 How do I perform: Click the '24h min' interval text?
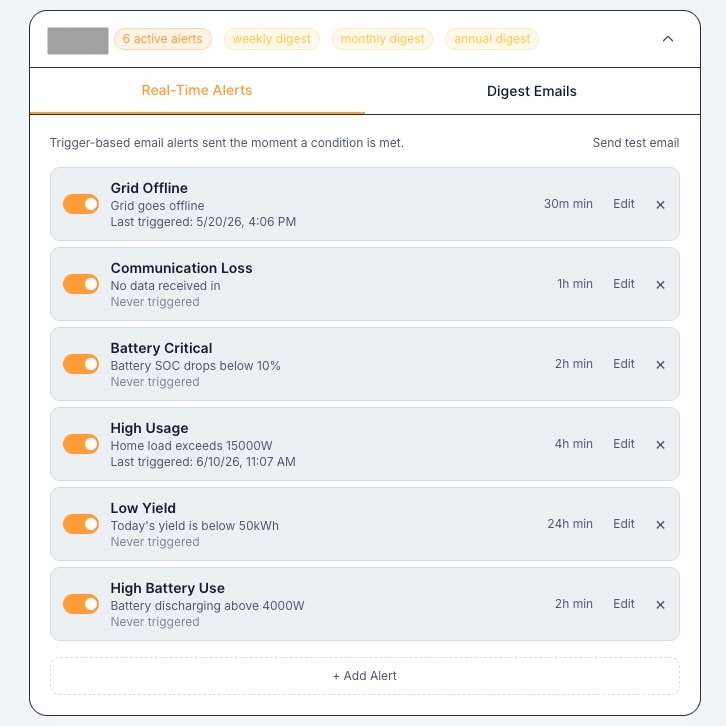pos(570,524)
